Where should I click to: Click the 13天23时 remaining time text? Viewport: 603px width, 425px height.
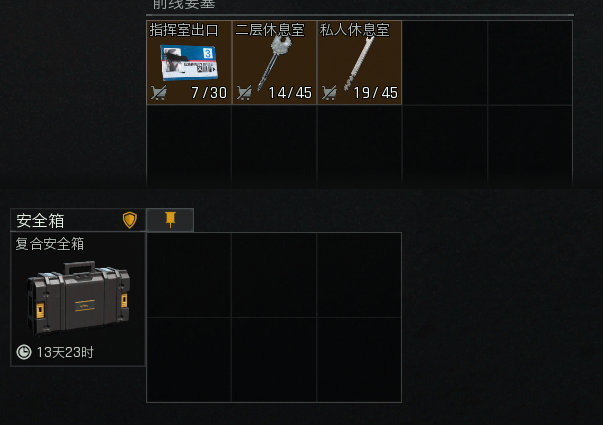(x=65, y=352)
